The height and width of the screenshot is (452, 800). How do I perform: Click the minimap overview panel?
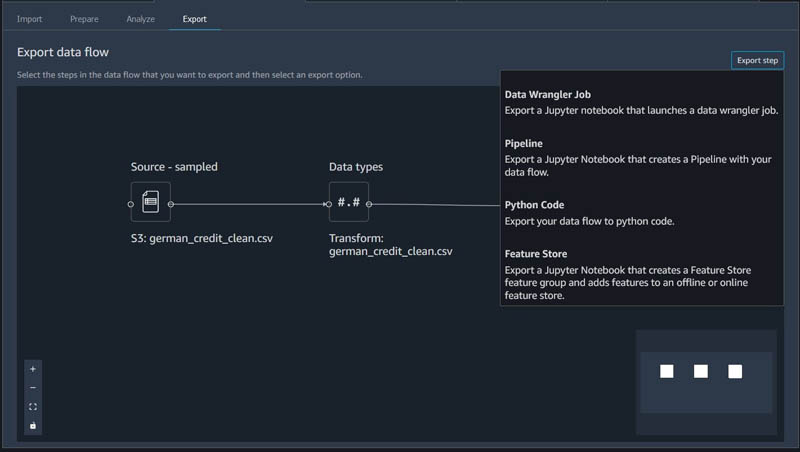tap(706, 382)
